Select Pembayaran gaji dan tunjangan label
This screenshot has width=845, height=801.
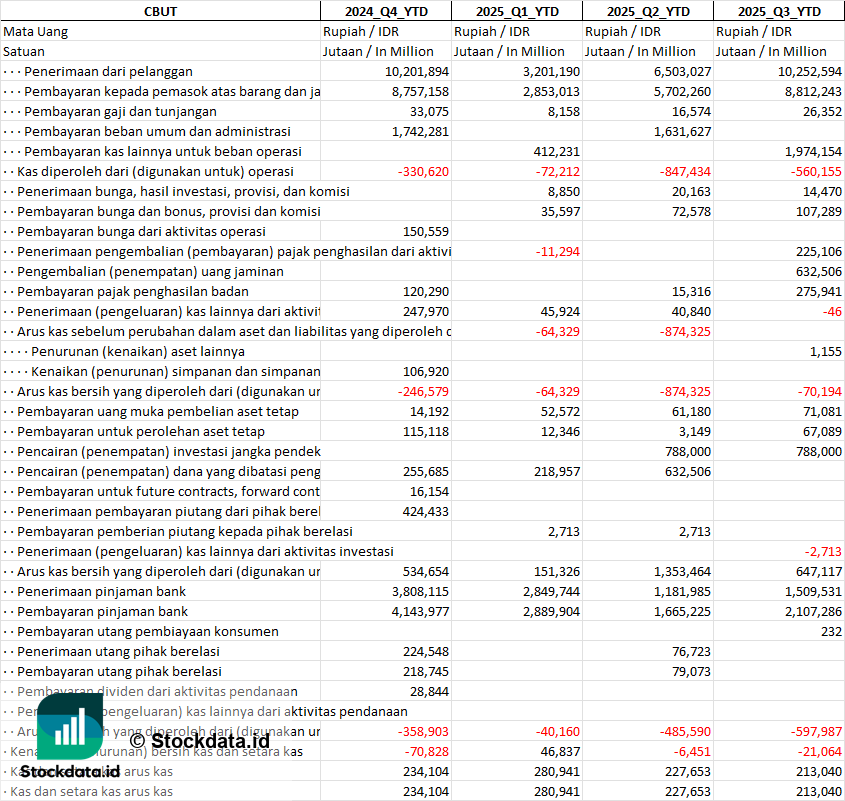click(x=120, y=112)
